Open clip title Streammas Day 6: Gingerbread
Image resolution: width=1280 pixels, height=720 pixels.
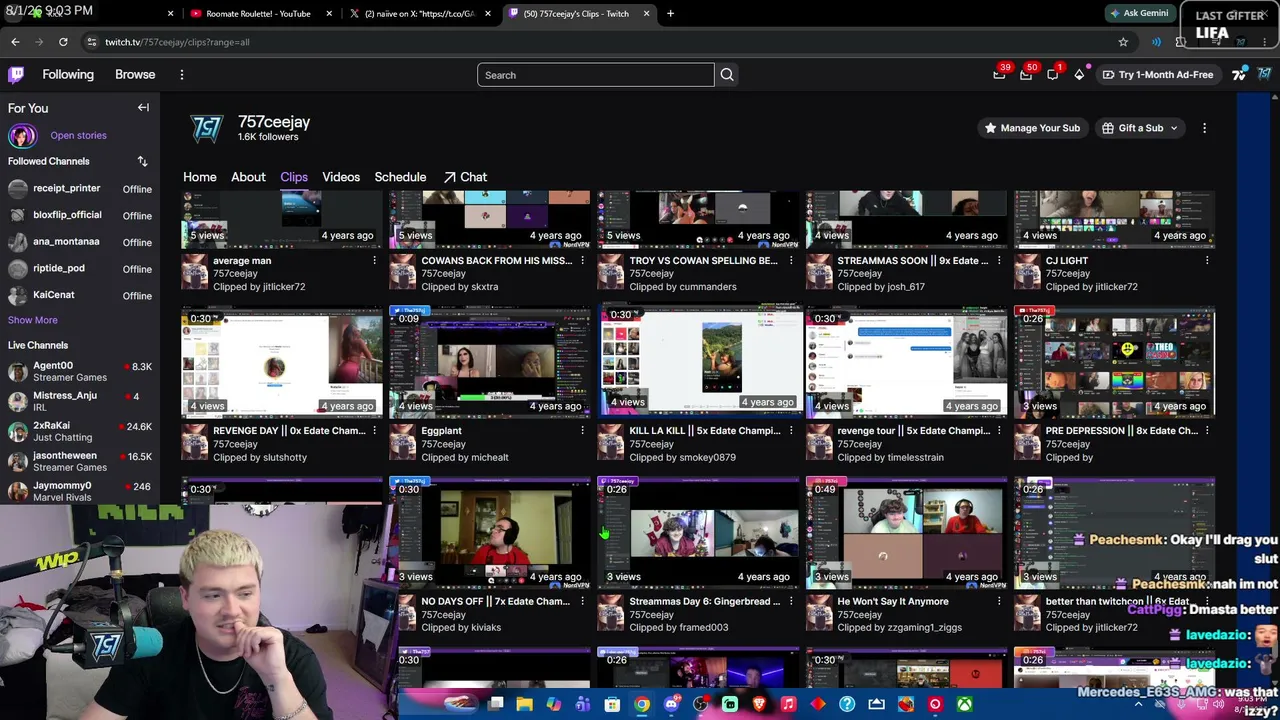pos(704,602)
